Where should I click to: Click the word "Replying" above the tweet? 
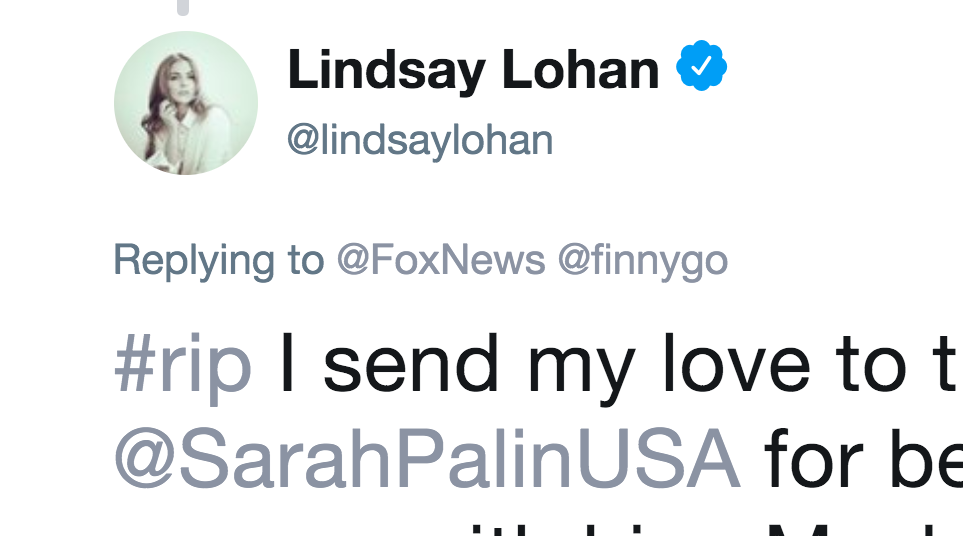[194, 260]
